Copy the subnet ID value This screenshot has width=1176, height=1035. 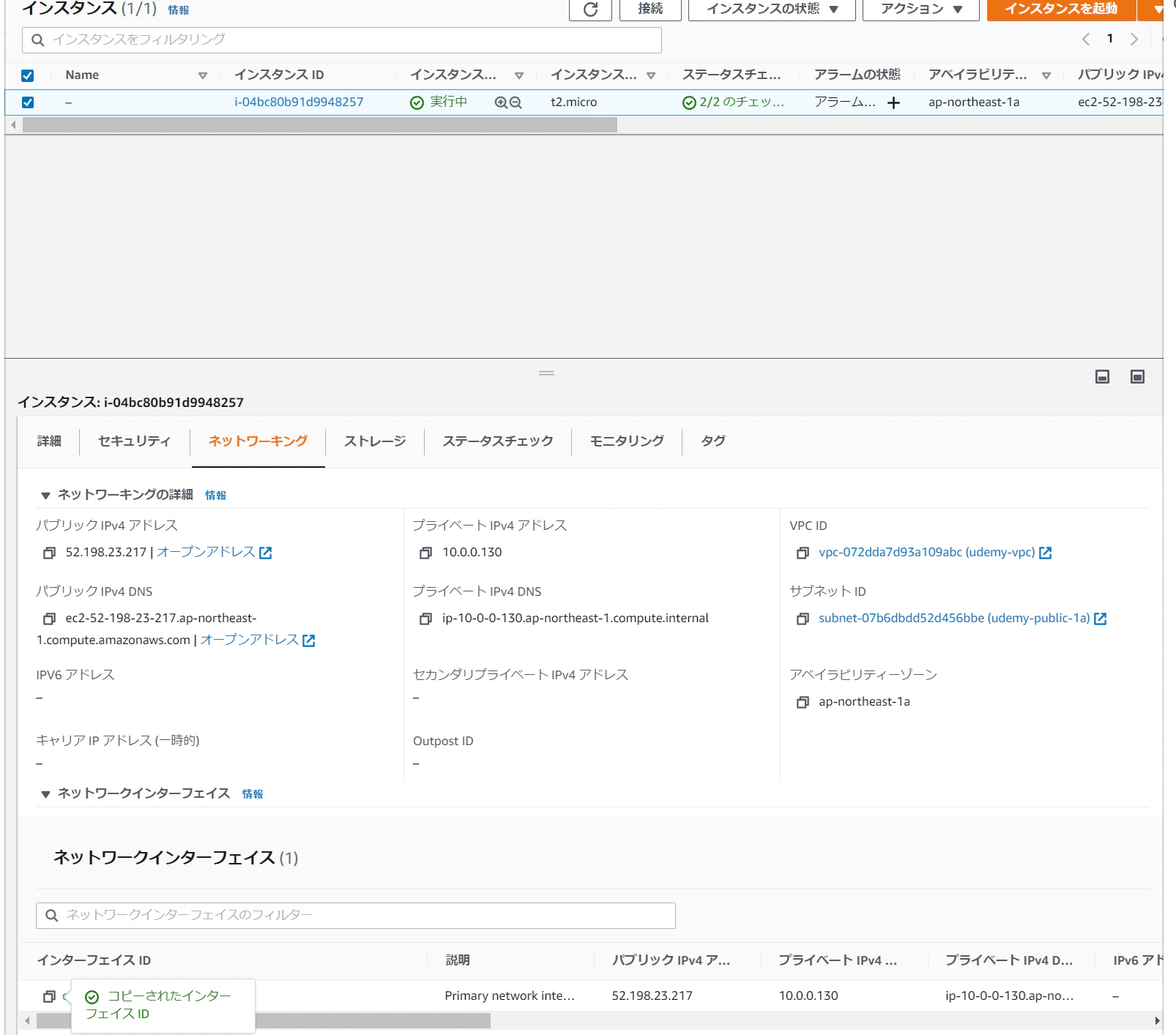click(x=803, y=619)
